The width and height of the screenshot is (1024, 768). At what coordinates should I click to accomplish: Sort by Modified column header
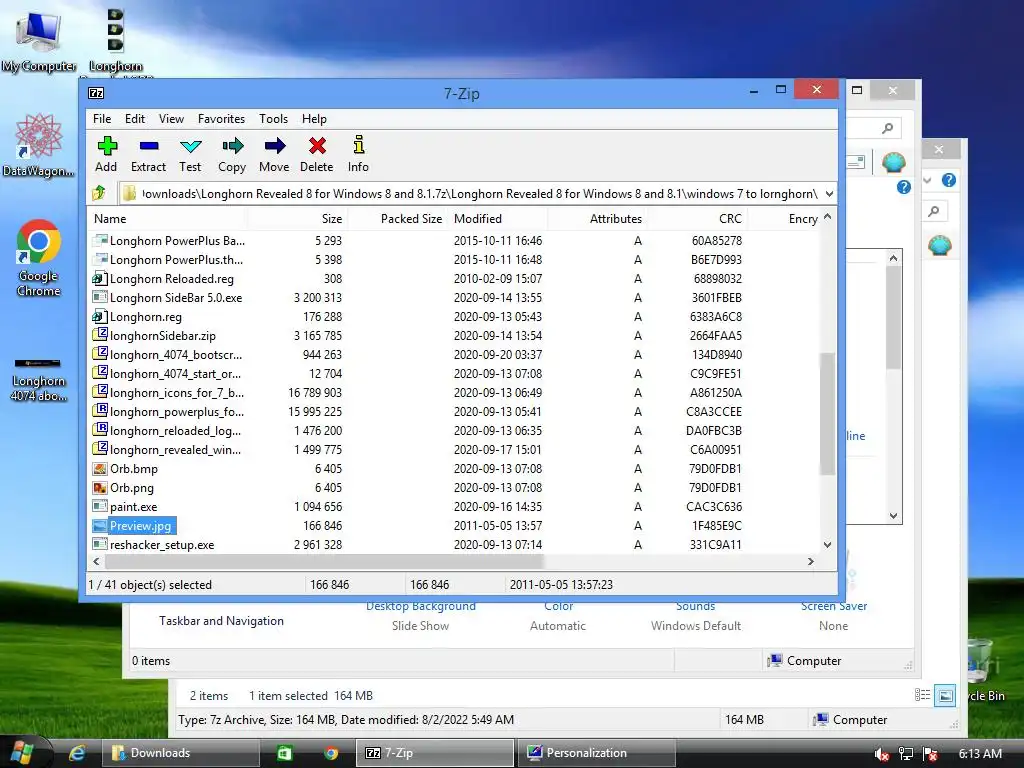(x=498, y=219)
